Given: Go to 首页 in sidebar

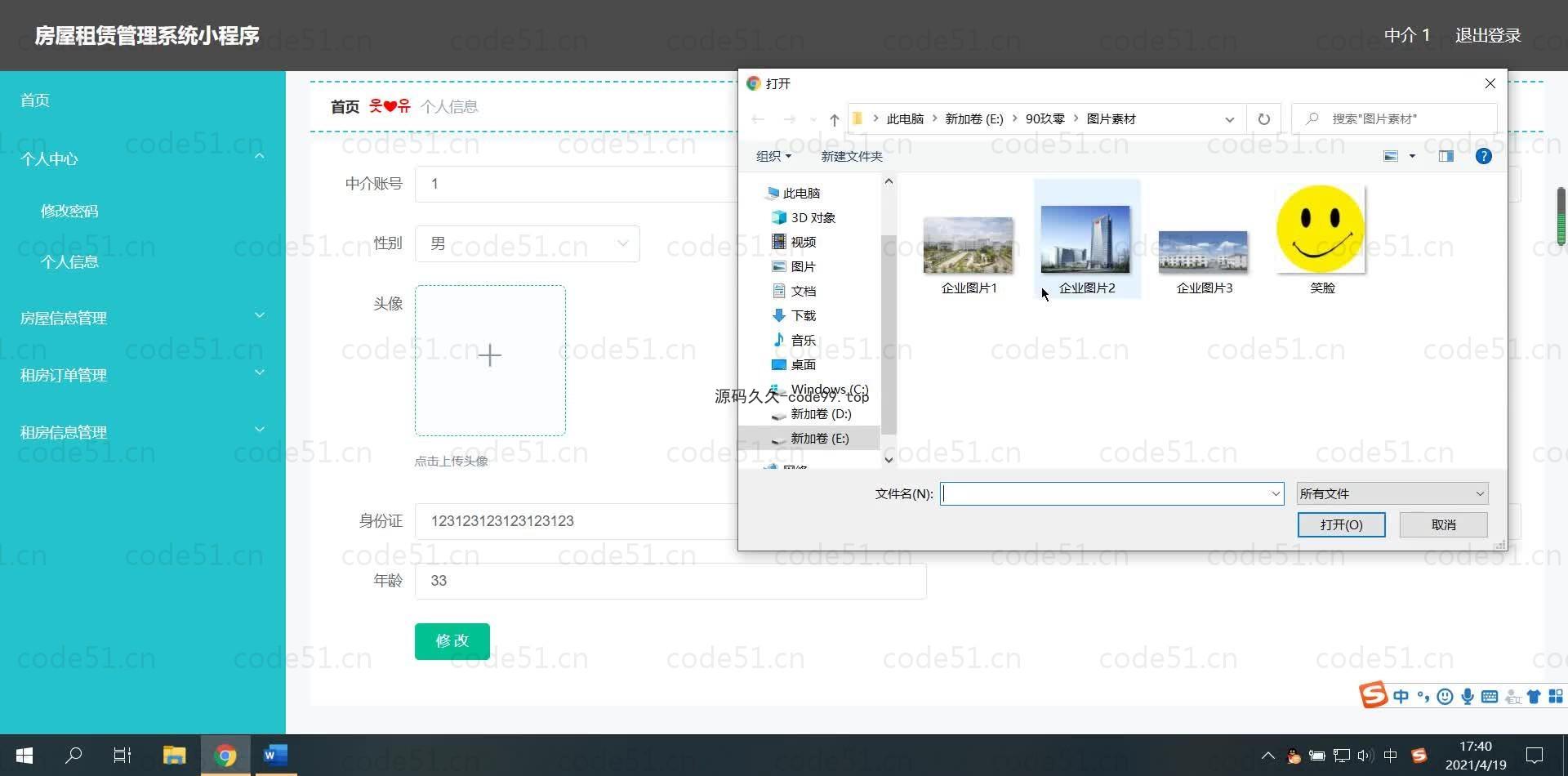Looking at the screenshot, I should 35,100.
